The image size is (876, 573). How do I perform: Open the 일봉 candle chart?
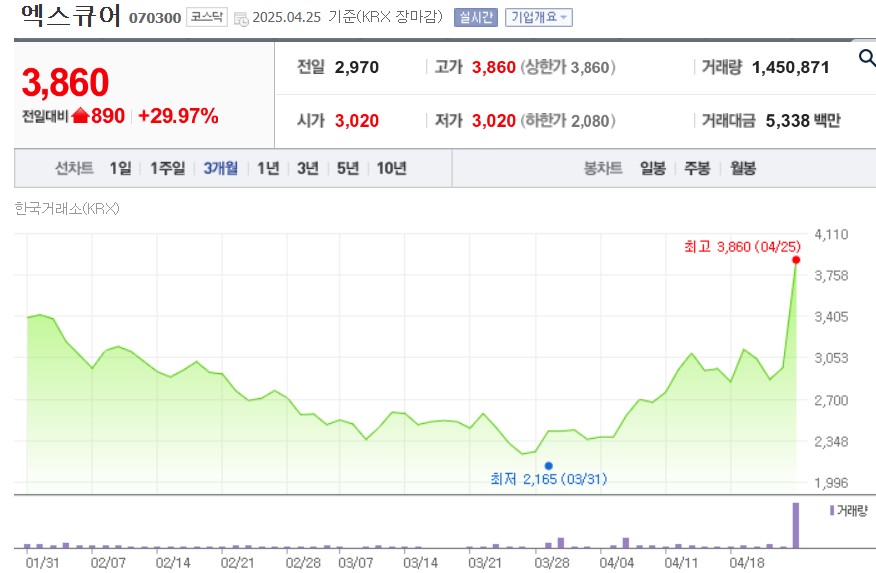click(x=653, y=168)
